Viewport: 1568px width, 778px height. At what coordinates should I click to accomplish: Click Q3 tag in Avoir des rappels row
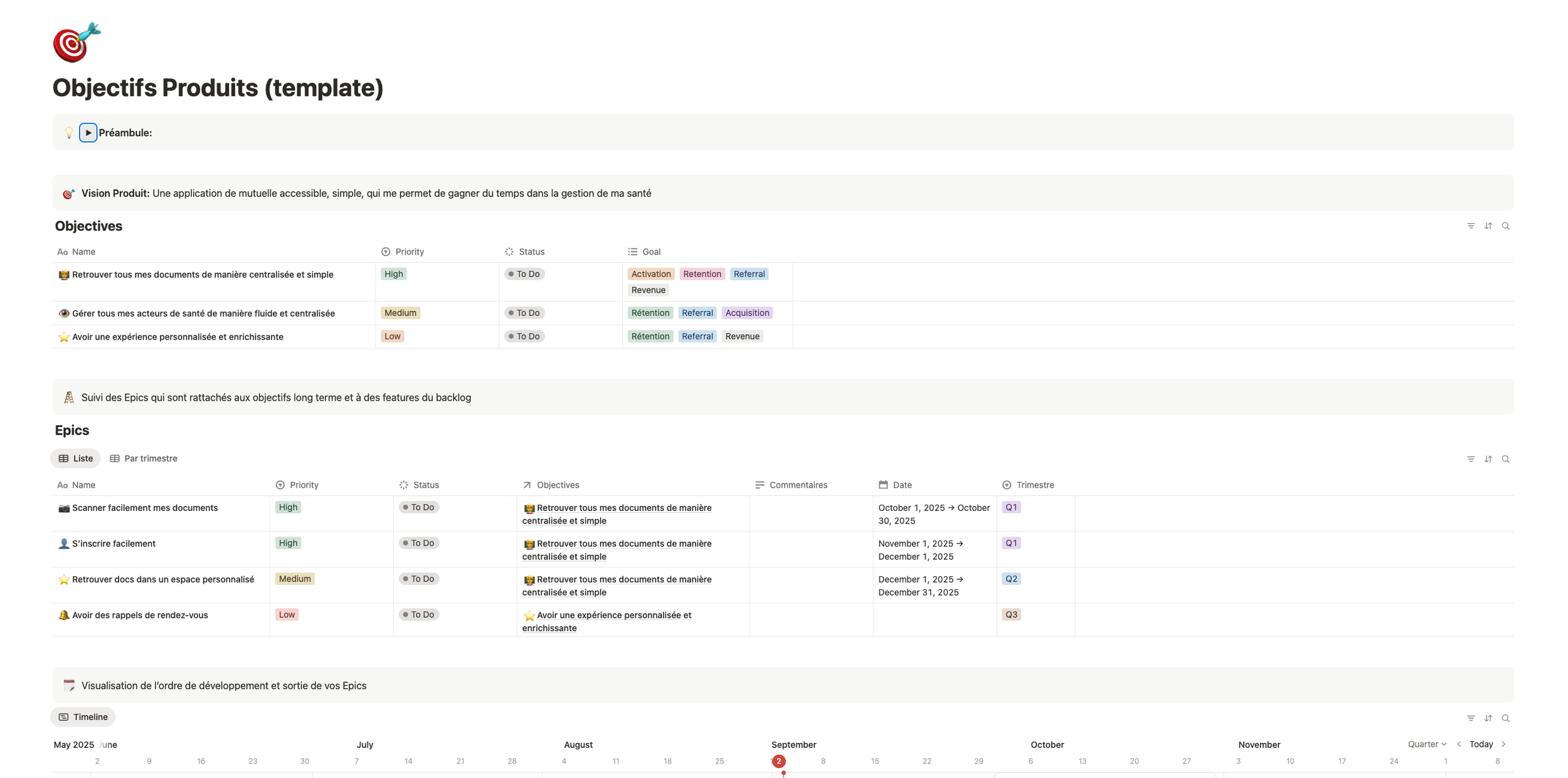click(x=1011, y=614)
